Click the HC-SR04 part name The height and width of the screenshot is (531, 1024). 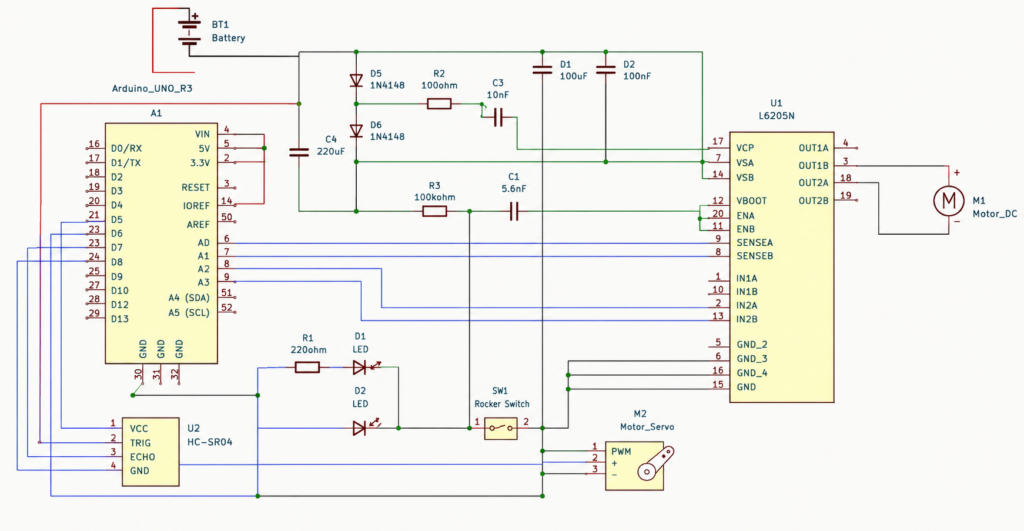pyautogui.click(x=210, y=442)
